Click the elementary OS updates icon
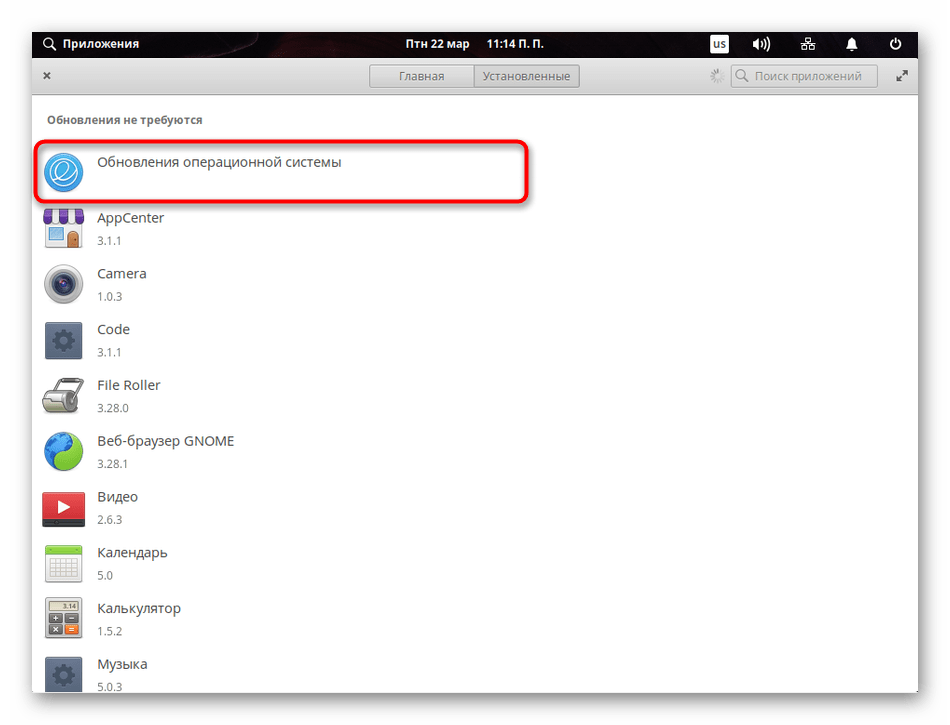This screenshot has width=950, height=725. point(64,173)
